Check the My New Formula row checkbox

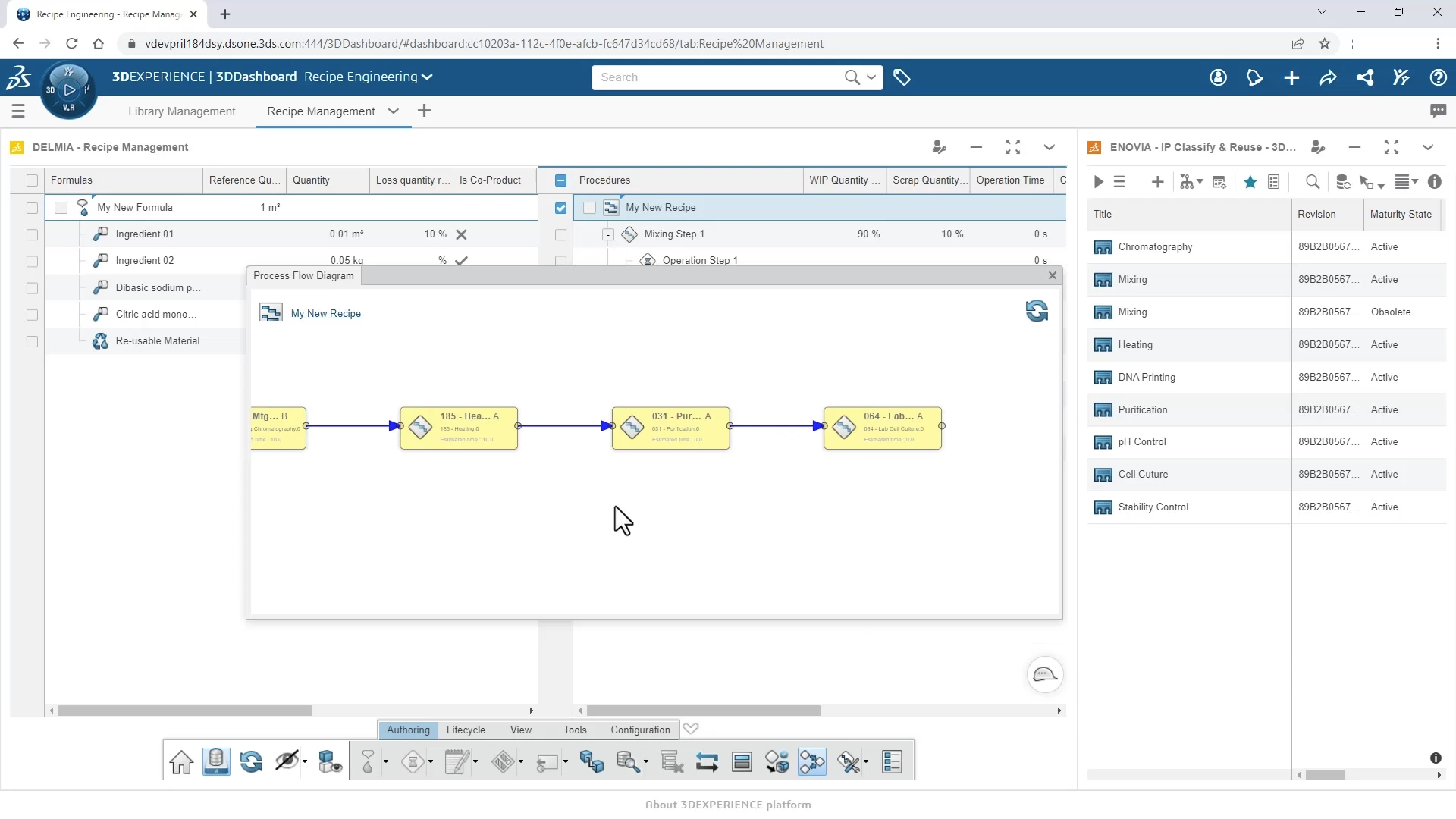point(32,208)
